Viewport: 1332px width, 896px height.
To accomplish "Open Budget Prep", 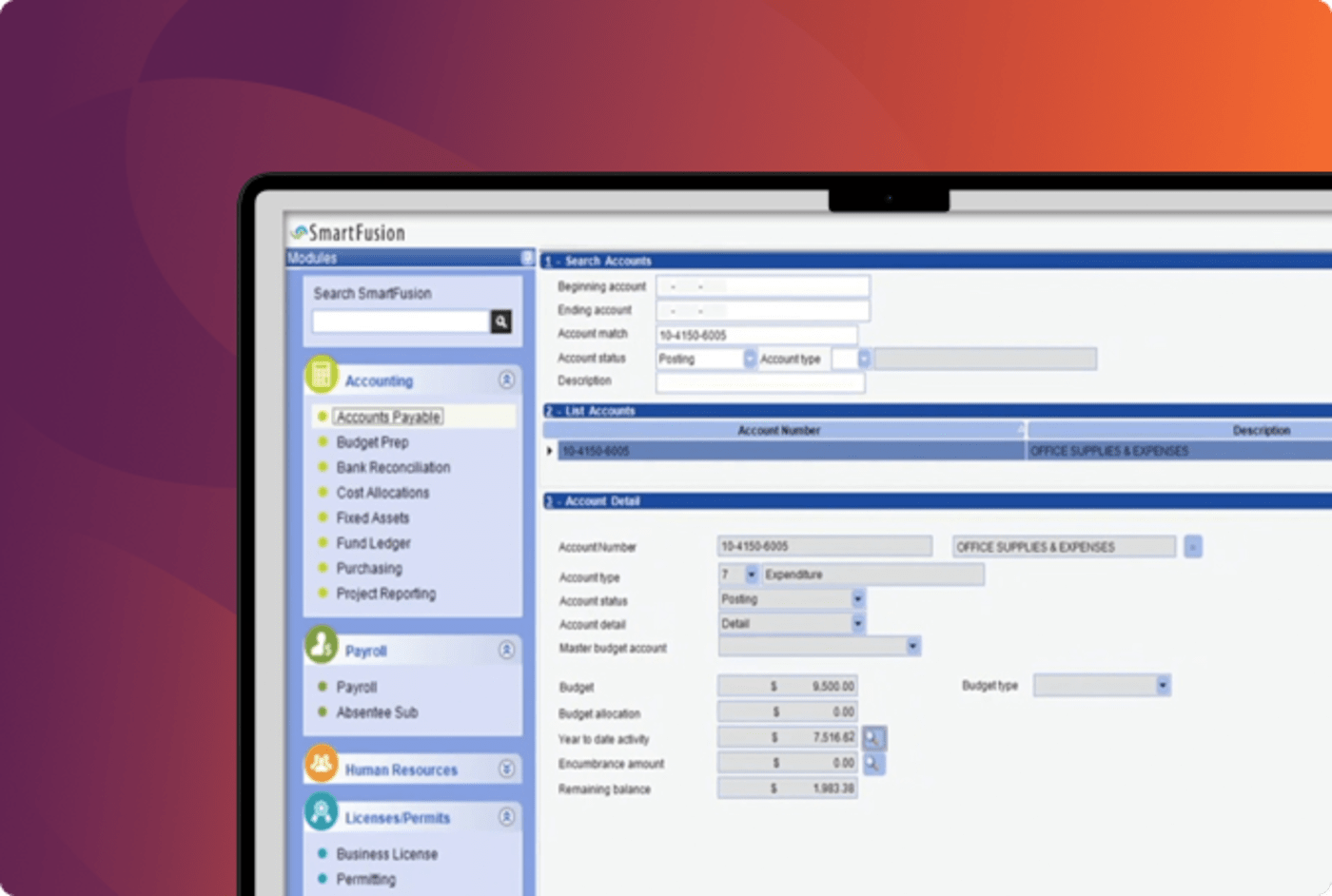I will point(372,442).
